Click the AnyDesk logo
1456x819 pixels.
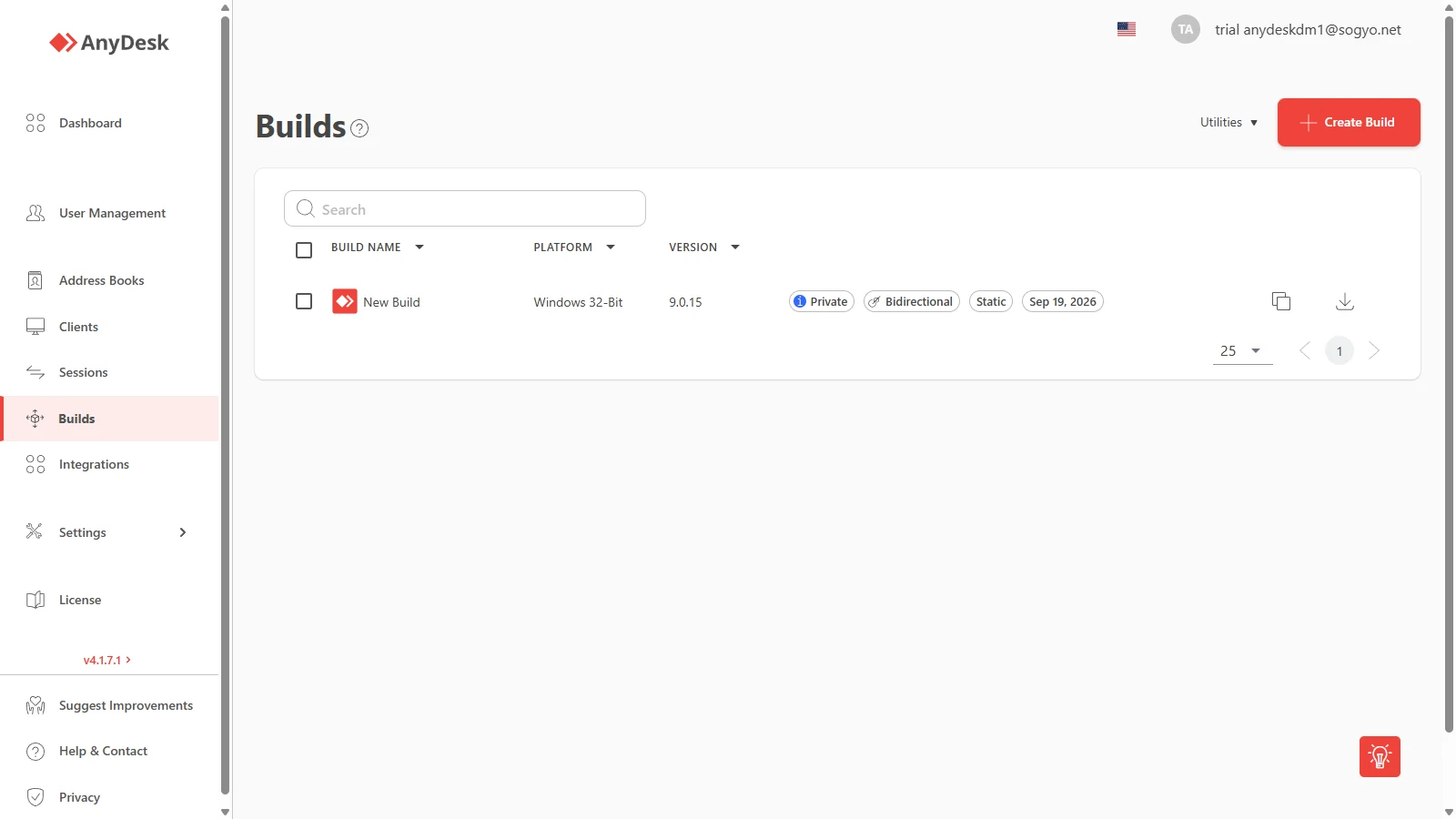(x=109, y=43)
